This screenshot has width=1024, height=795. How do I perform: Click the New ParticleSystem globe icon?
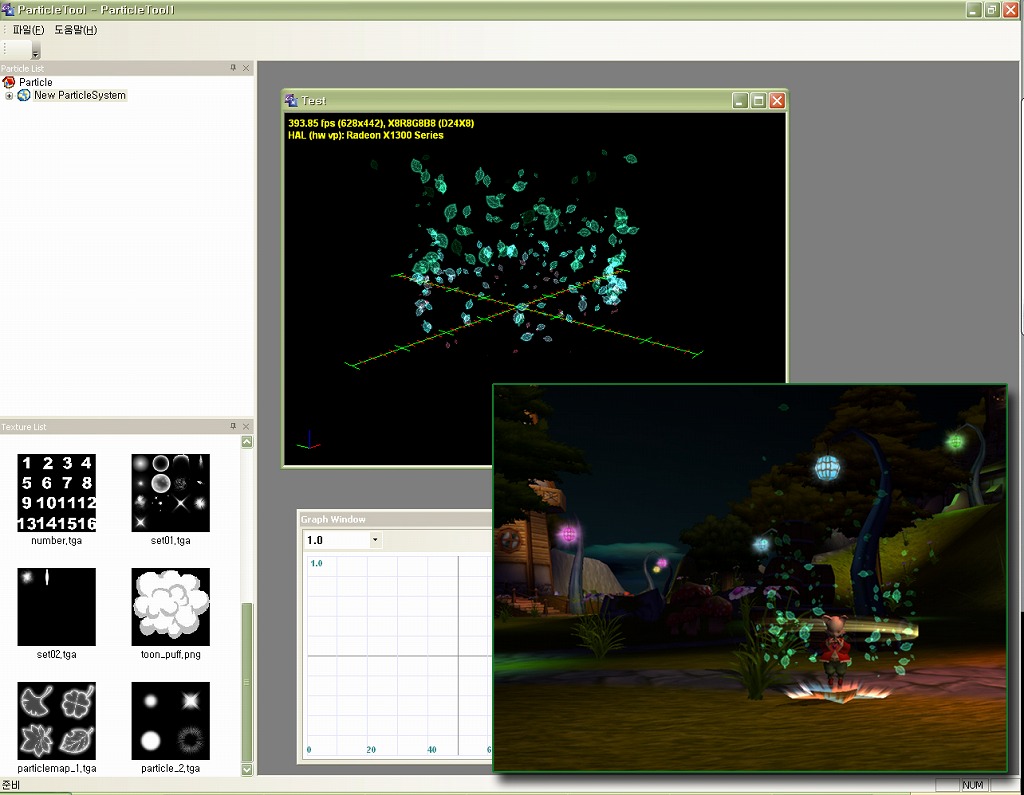click(24, 96)
